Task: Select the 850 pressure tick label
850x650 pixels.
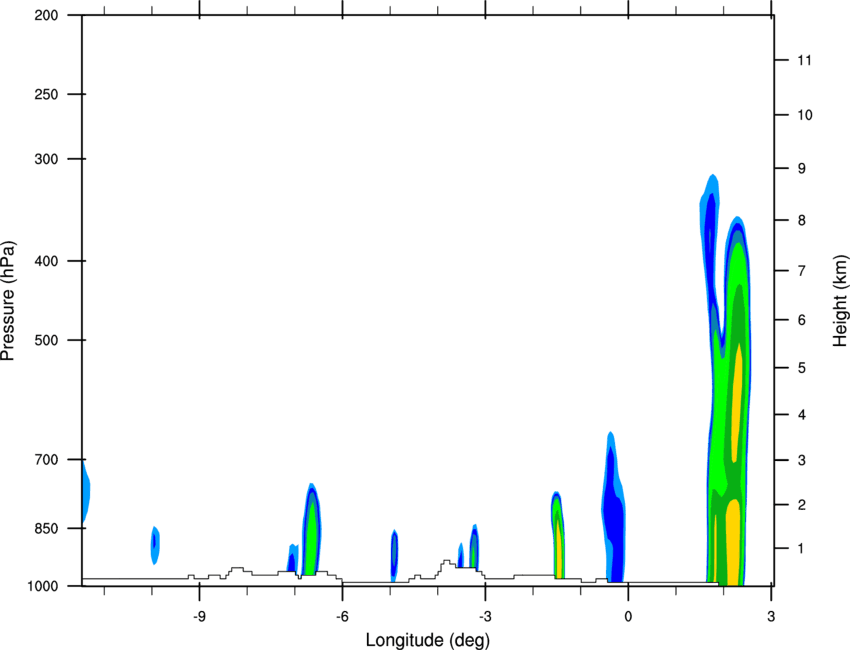Action: tap(46, 528)
